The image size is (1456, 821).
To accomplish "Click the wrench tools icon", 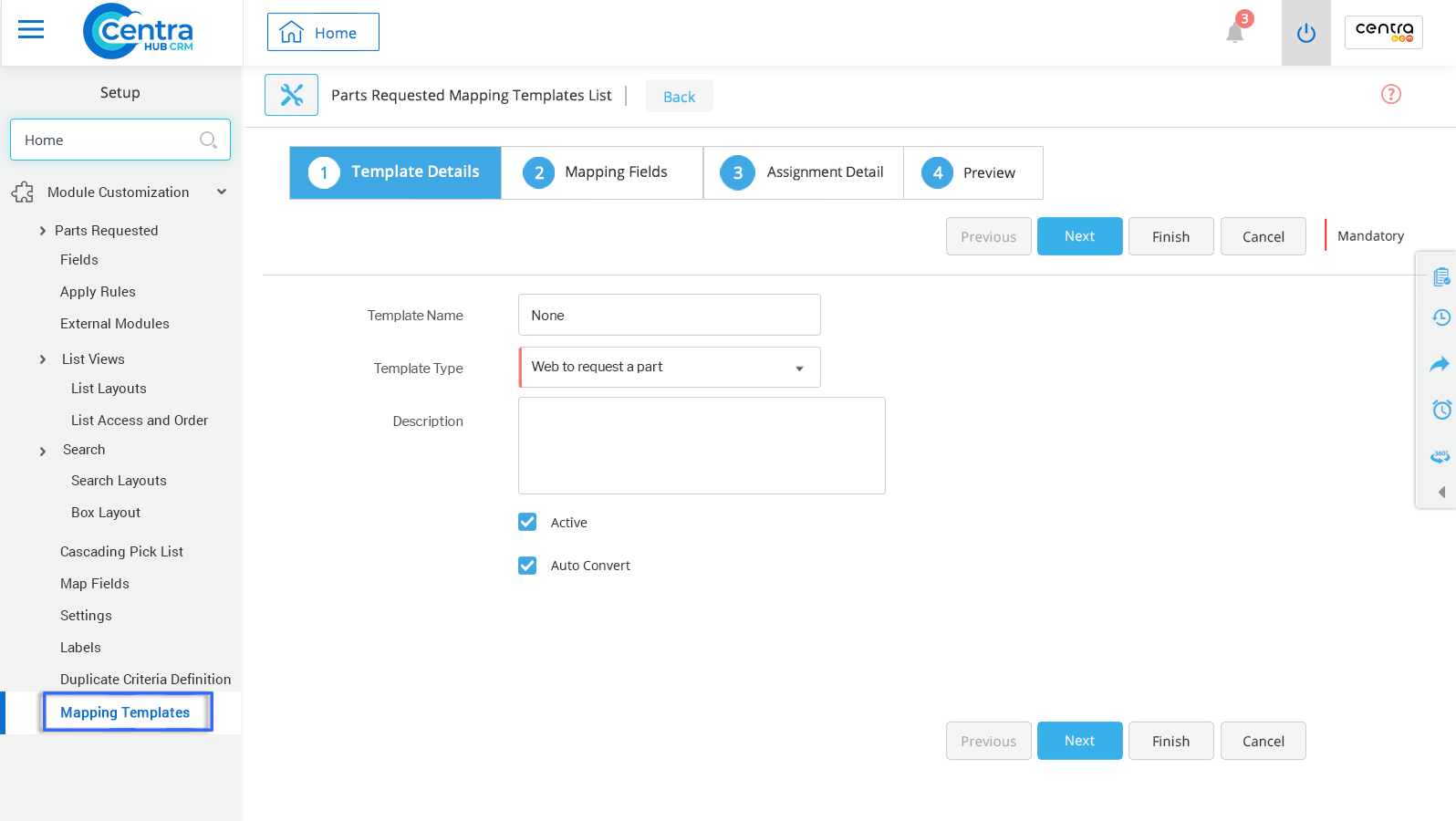I will click(292, 95).
